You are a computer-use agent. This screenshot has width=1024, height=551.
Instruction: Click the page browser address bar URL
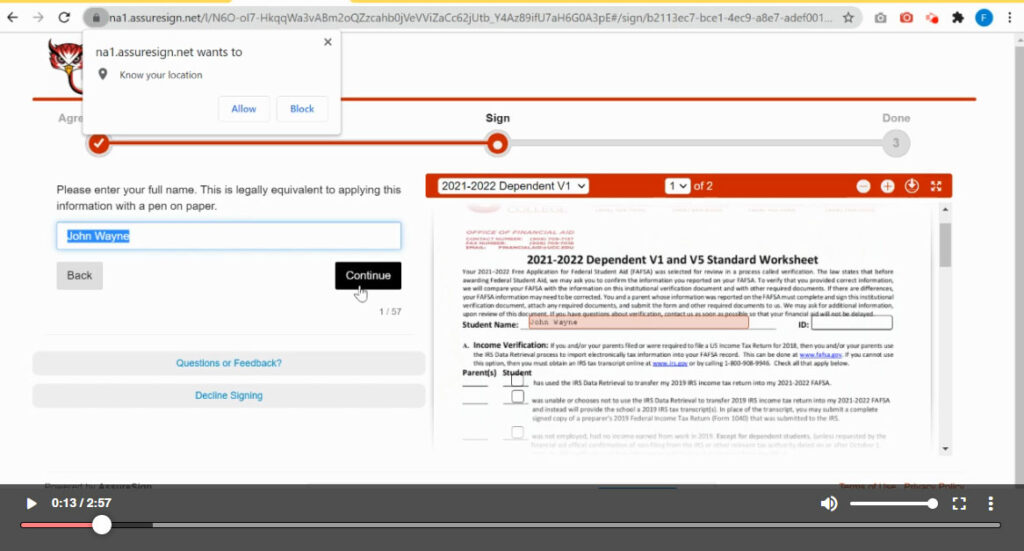470,18
